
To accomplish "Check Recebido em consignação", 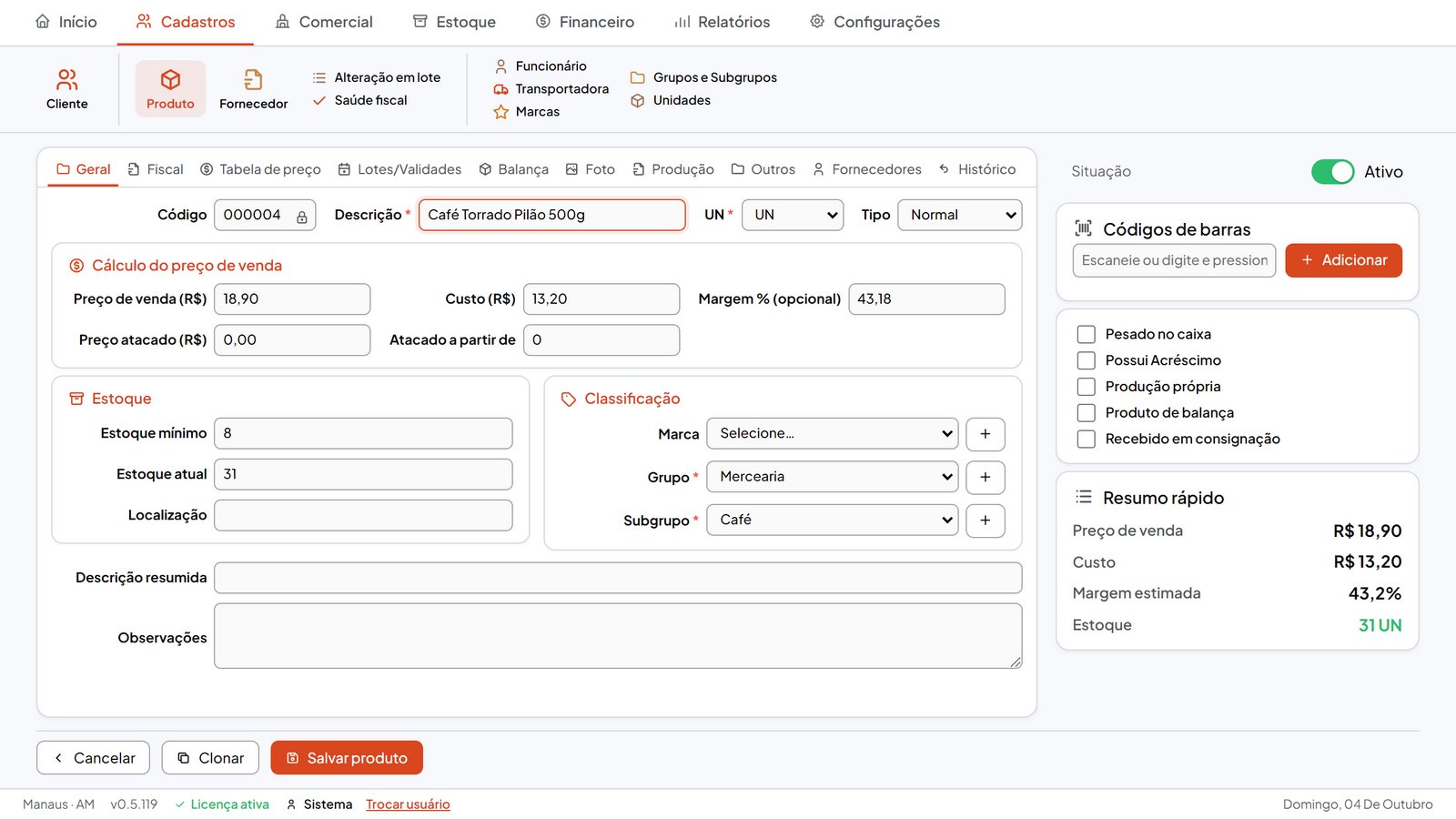I will [1086, 439].
